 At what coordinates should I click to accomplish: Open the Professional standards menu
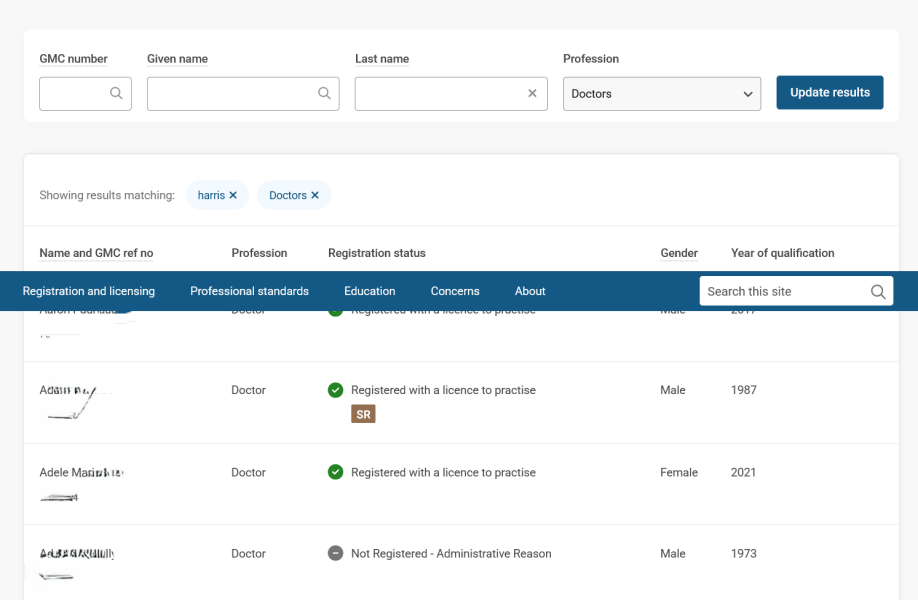point(249,291)
